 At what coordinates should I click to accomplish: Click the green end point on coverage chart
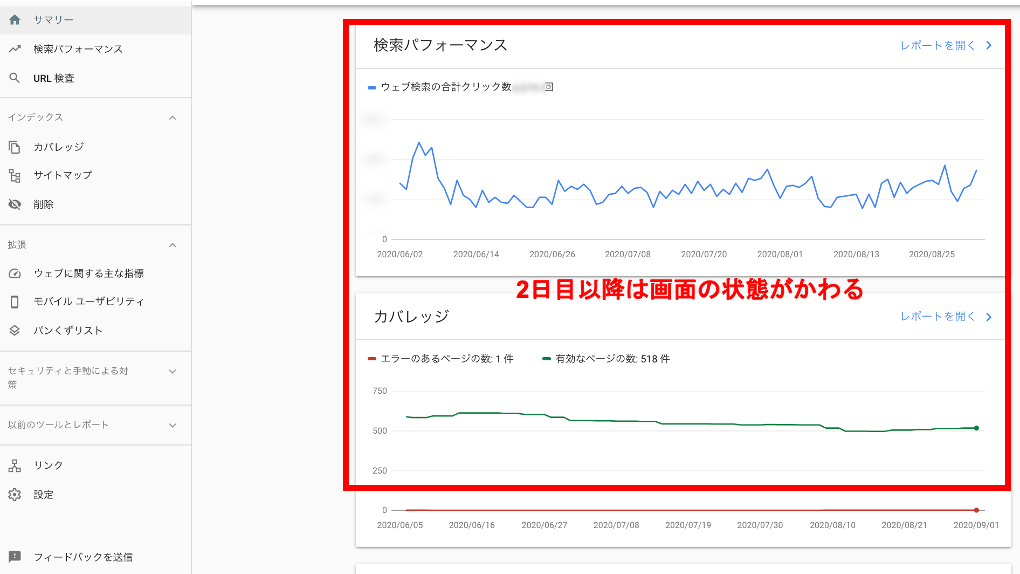[x=976, y=428]
